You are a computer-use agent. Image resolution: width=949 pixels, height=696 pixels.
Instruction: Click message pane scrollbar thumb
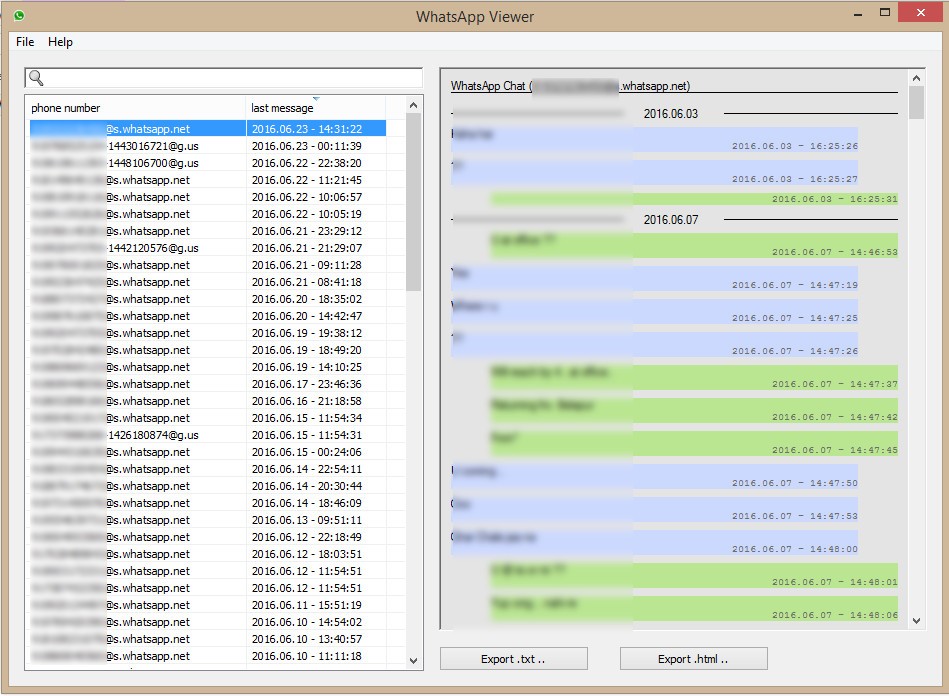click(x=916, y=103)
